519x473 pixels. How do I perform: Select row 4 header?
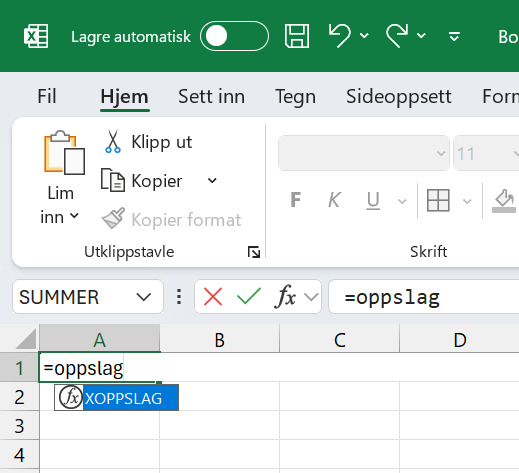click(19, 455)
